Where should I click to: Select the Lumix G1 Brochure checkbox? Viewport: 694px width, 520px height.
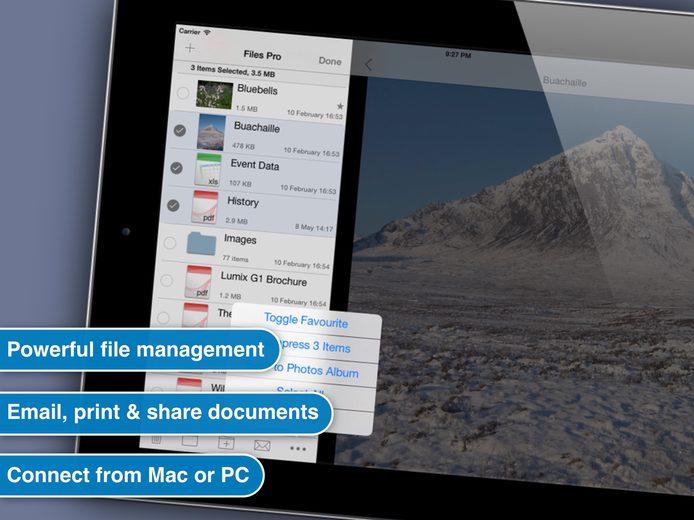(x=166, y=280)
